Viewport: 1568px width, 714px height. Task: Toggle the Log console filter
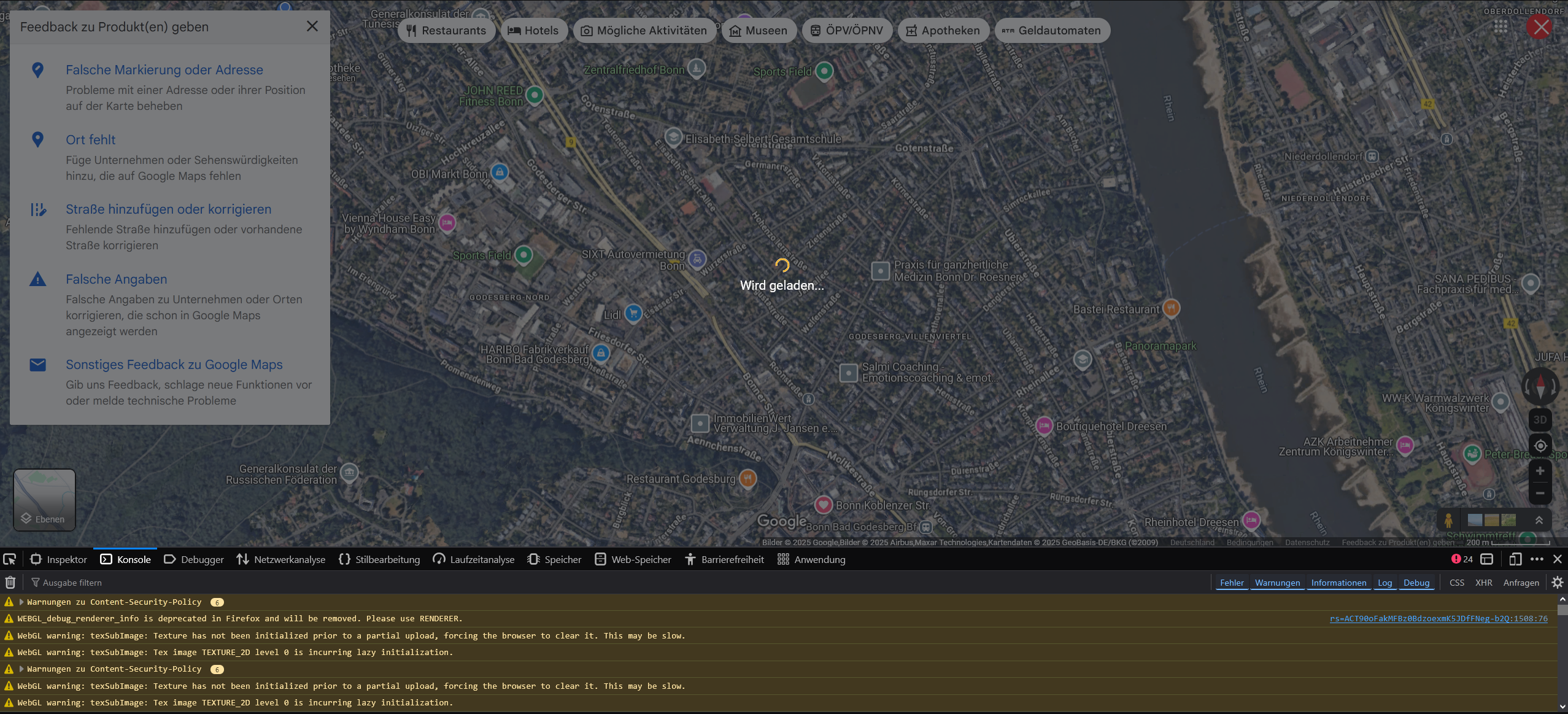(x=1385, y=583)
